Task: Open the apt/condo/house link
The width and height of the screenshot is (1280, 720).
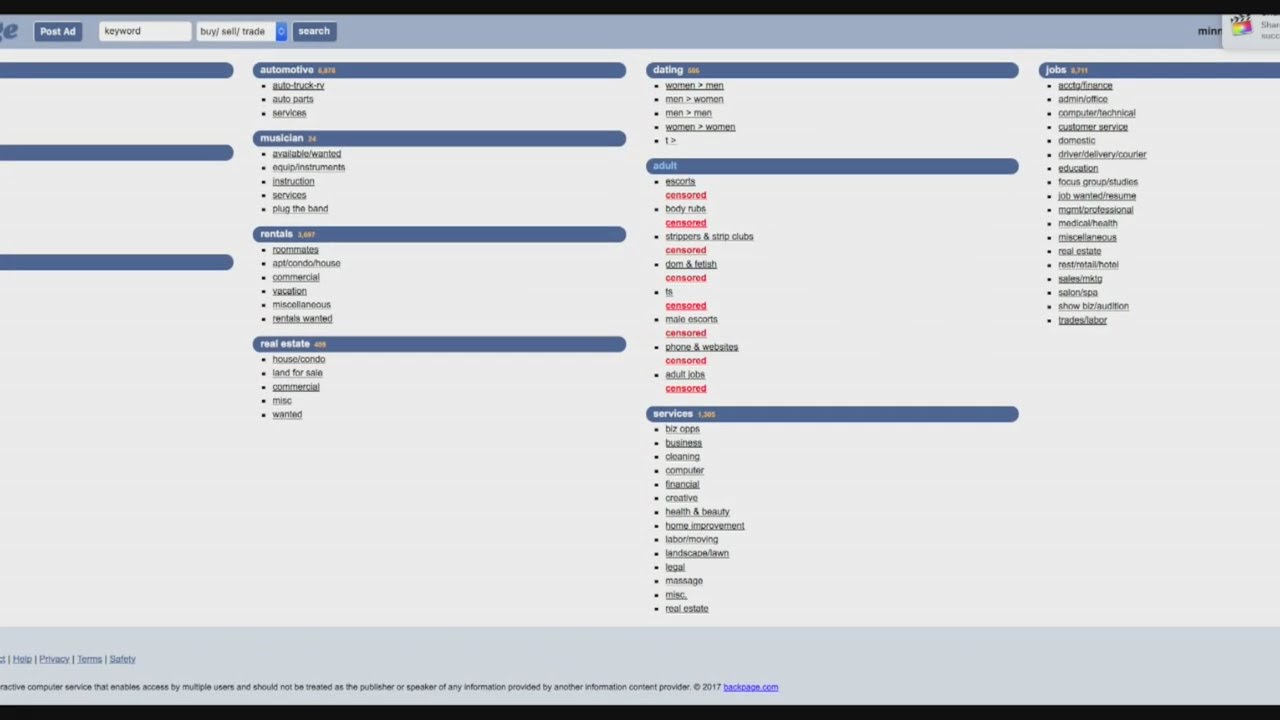Action: coord(306,263)
